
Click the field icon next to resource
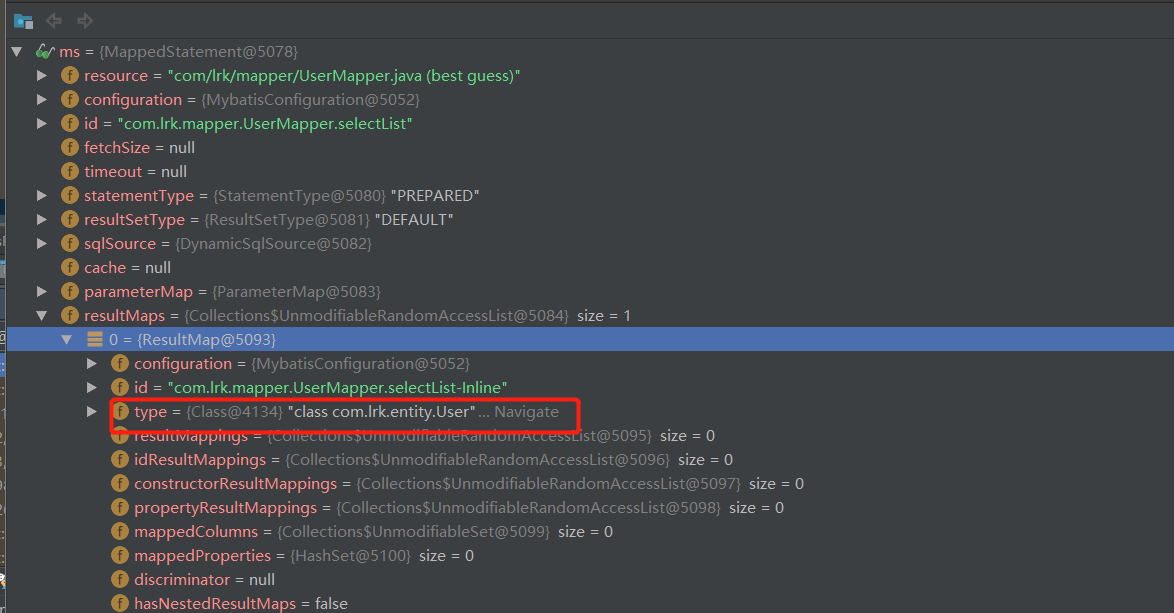tap(69, 76)
